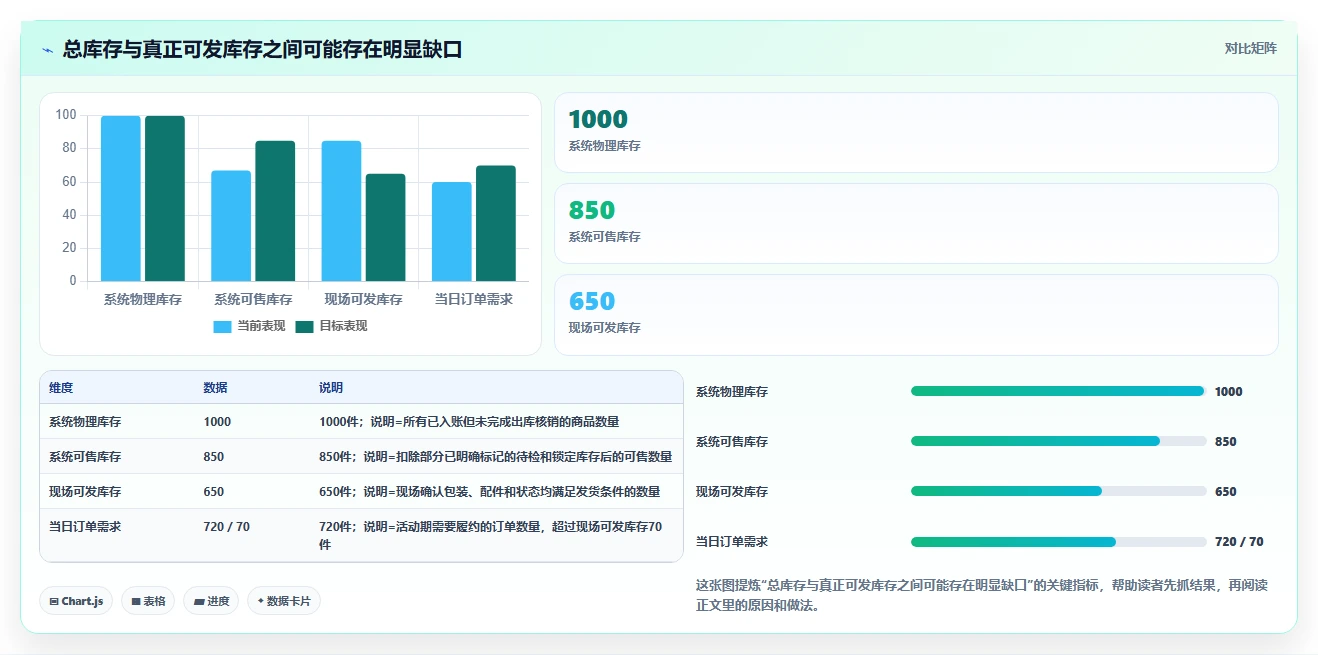Click the 系统可售库存 progress bar showing 850
This screenshot has height=655, width=1318.
pyautogui.click(x=1059, y=441)
